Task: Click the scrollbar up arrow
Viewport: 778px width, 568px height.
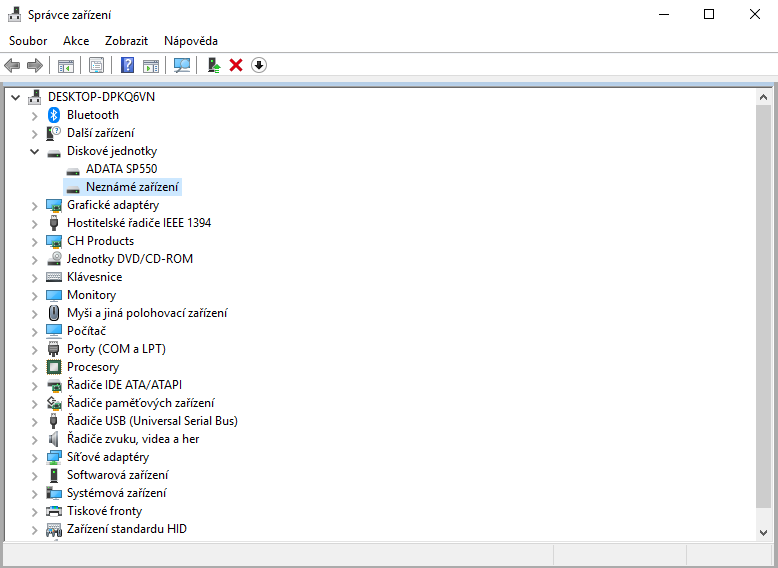Action: pos(763,97)
